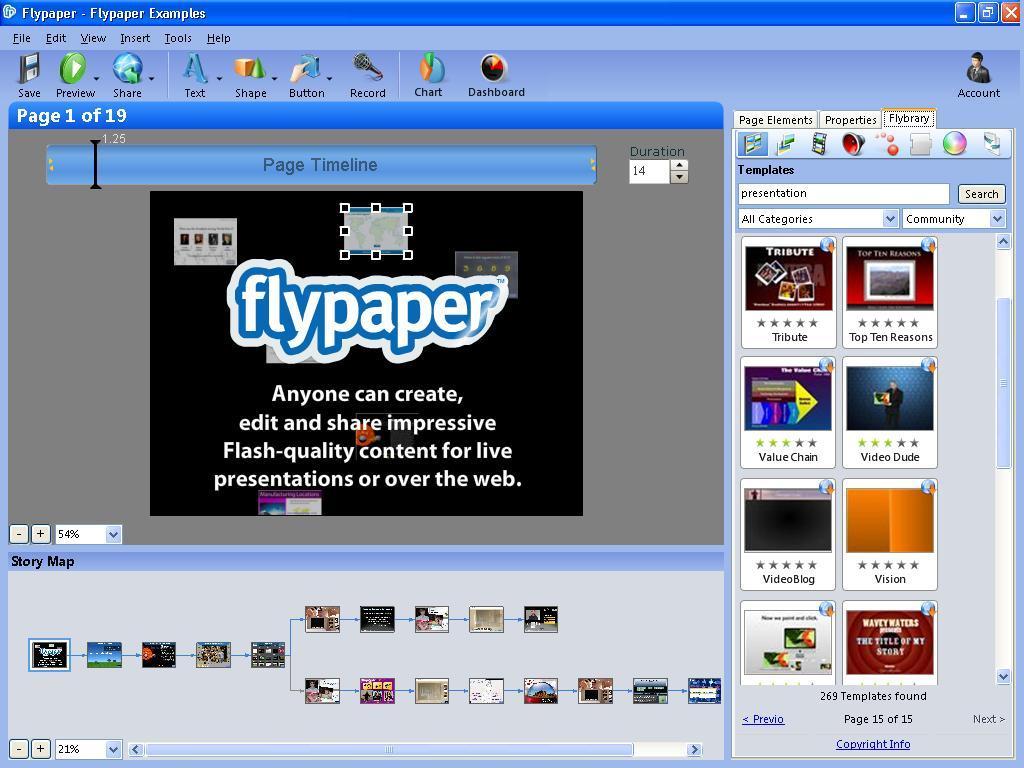Image resolution: width=1024 pixels, height=768 pixels.
Task: Open the File menu
Action: (x=22, y=38)
